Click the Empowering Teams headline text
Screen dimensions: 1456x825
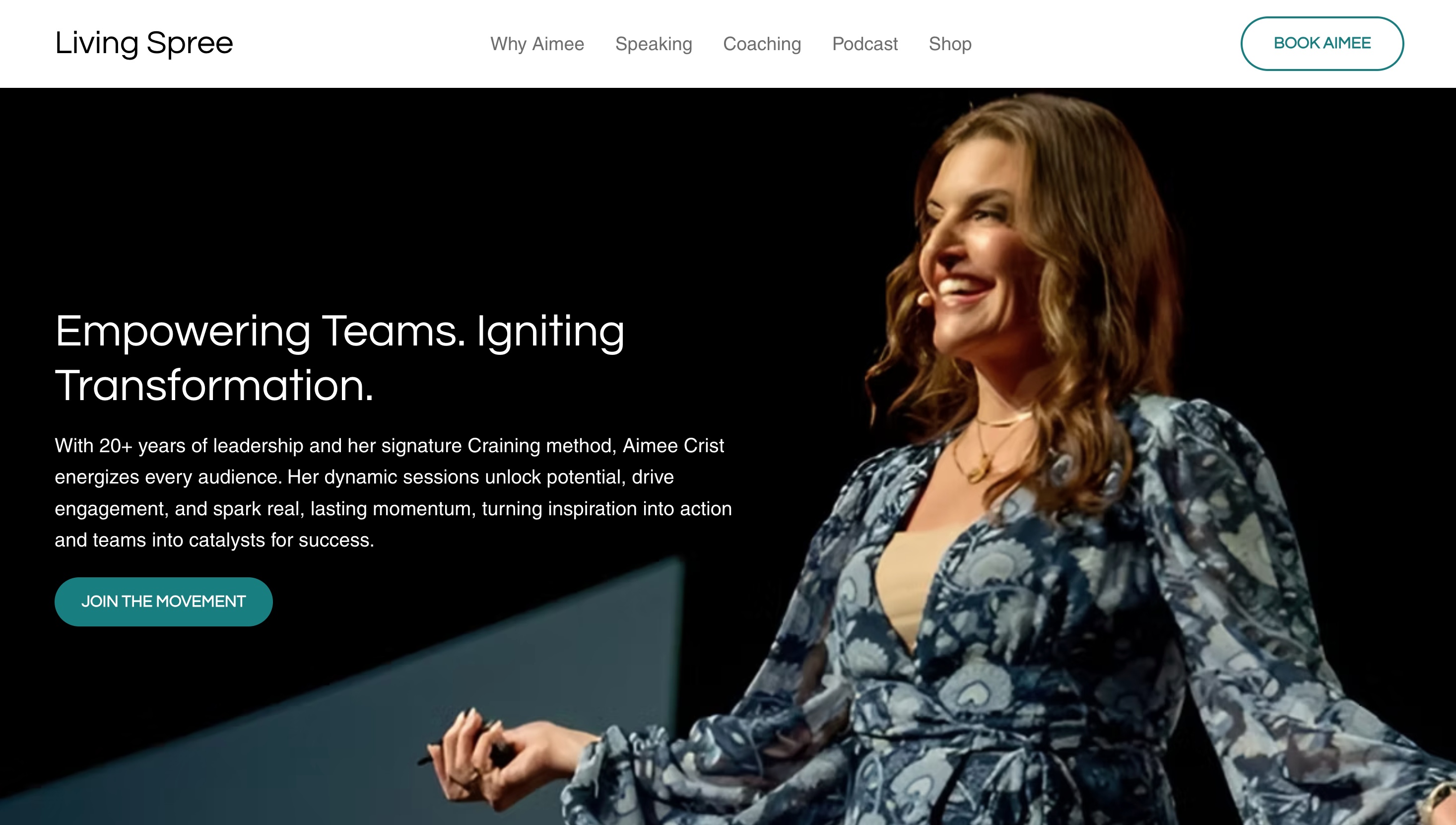261,332
